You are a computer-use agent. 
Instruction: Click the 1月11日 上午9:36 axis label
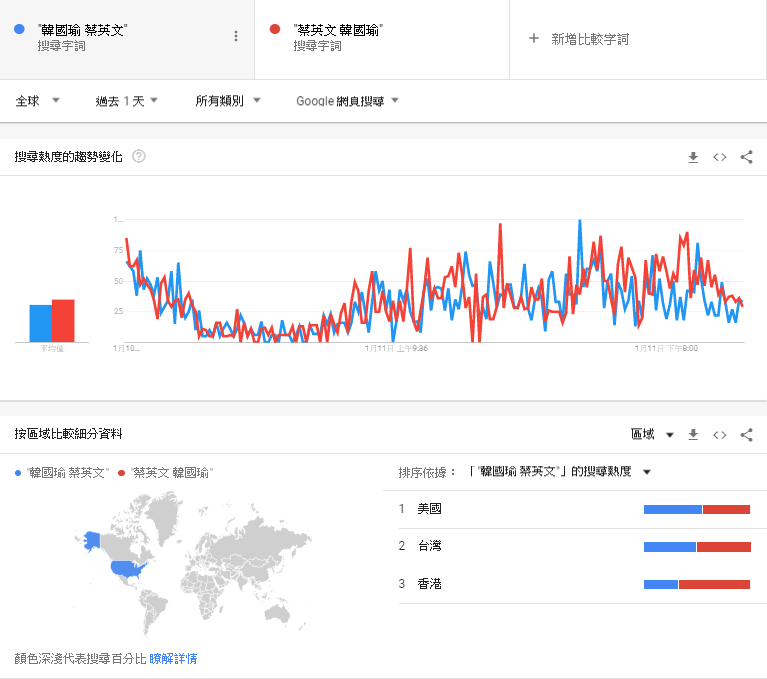(396, 348)
